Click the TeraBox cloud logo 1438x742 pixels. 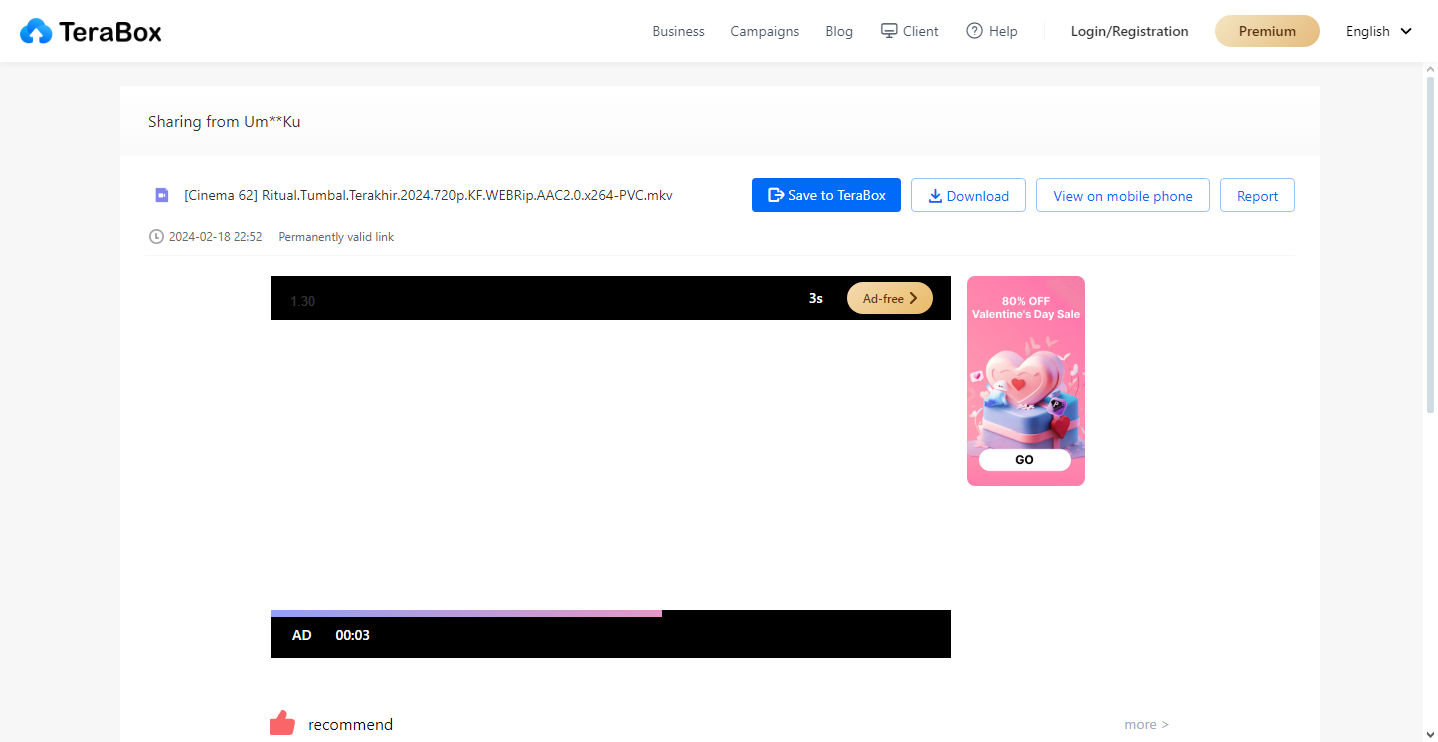[36, 30]
